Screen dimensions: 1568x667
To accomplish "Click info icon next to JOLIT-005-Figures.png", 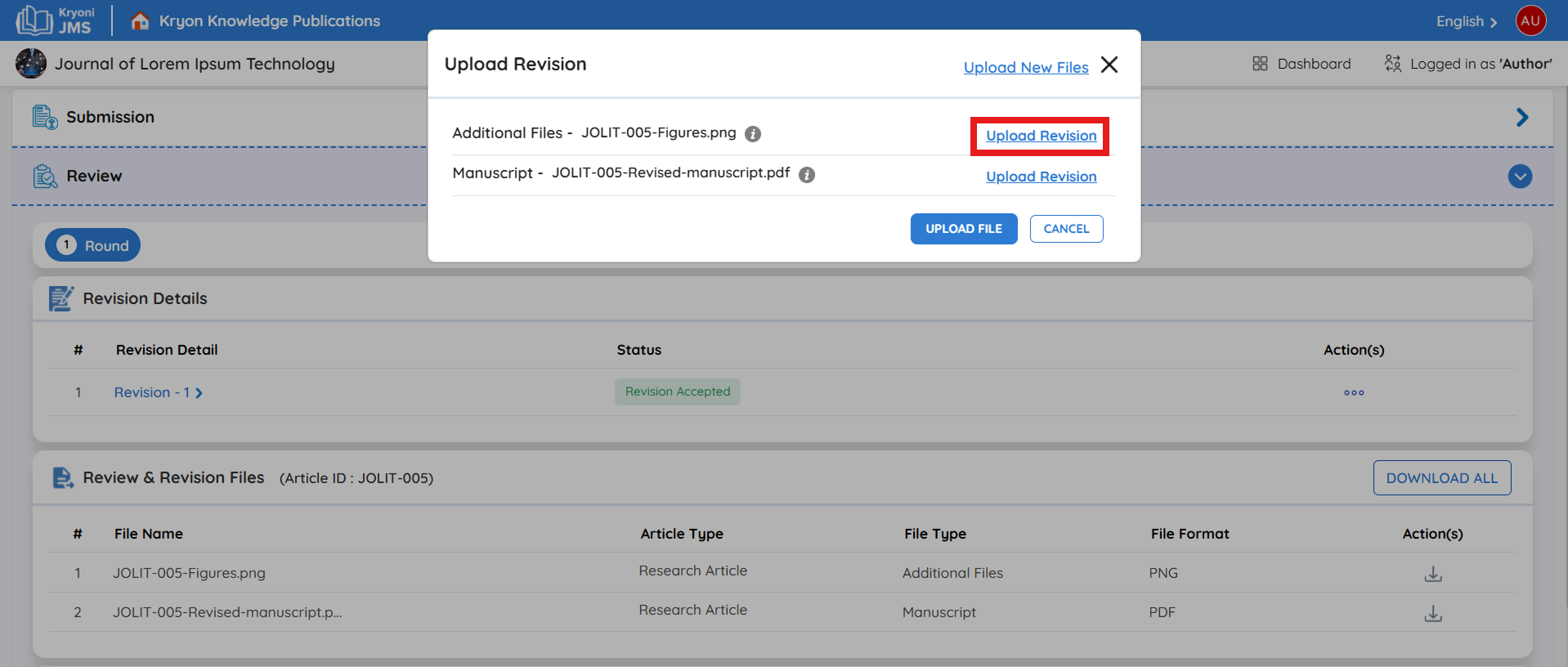I will click(753, 134).
